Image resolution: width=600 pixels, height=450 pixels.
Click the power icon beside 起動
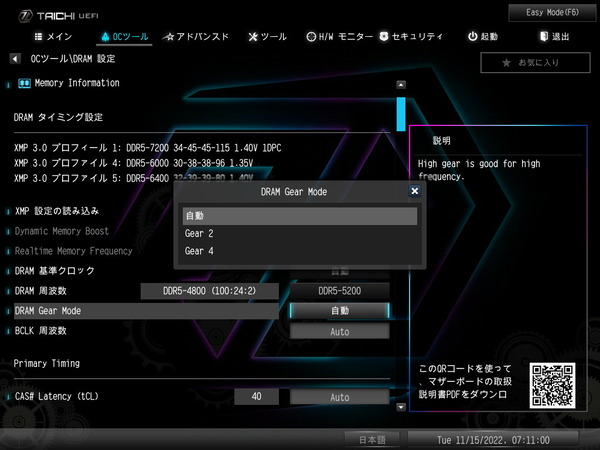[473, 37]
